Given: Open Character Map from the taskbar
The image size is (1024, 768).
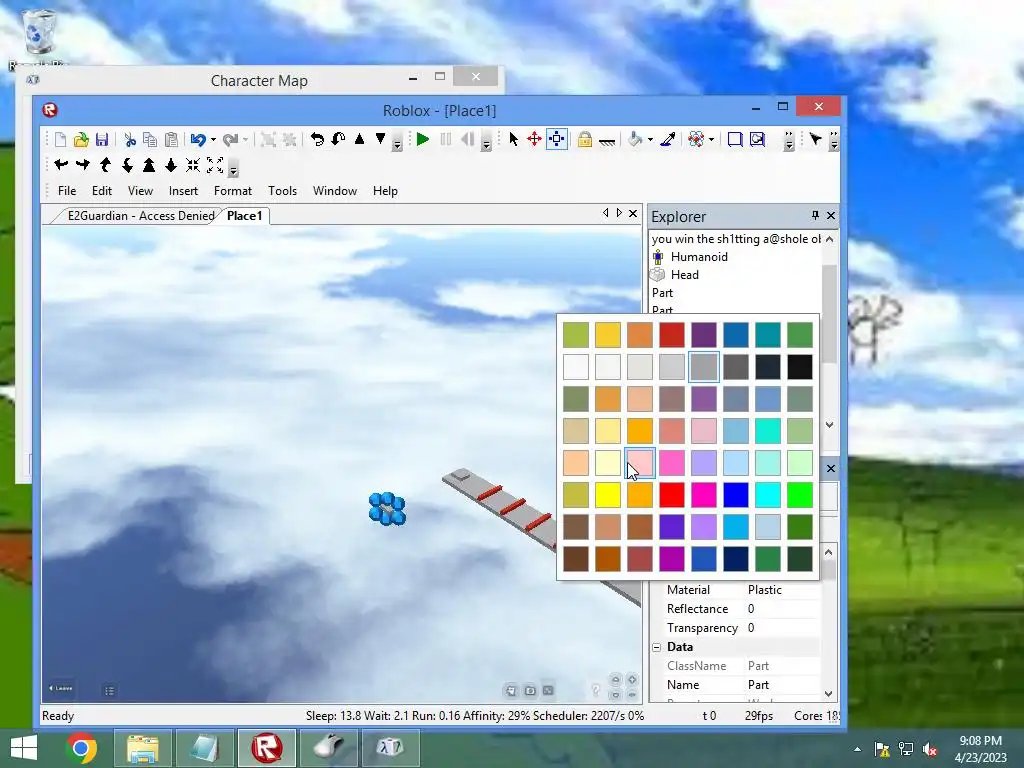Looking at the screenshot, I should point(390,748).
